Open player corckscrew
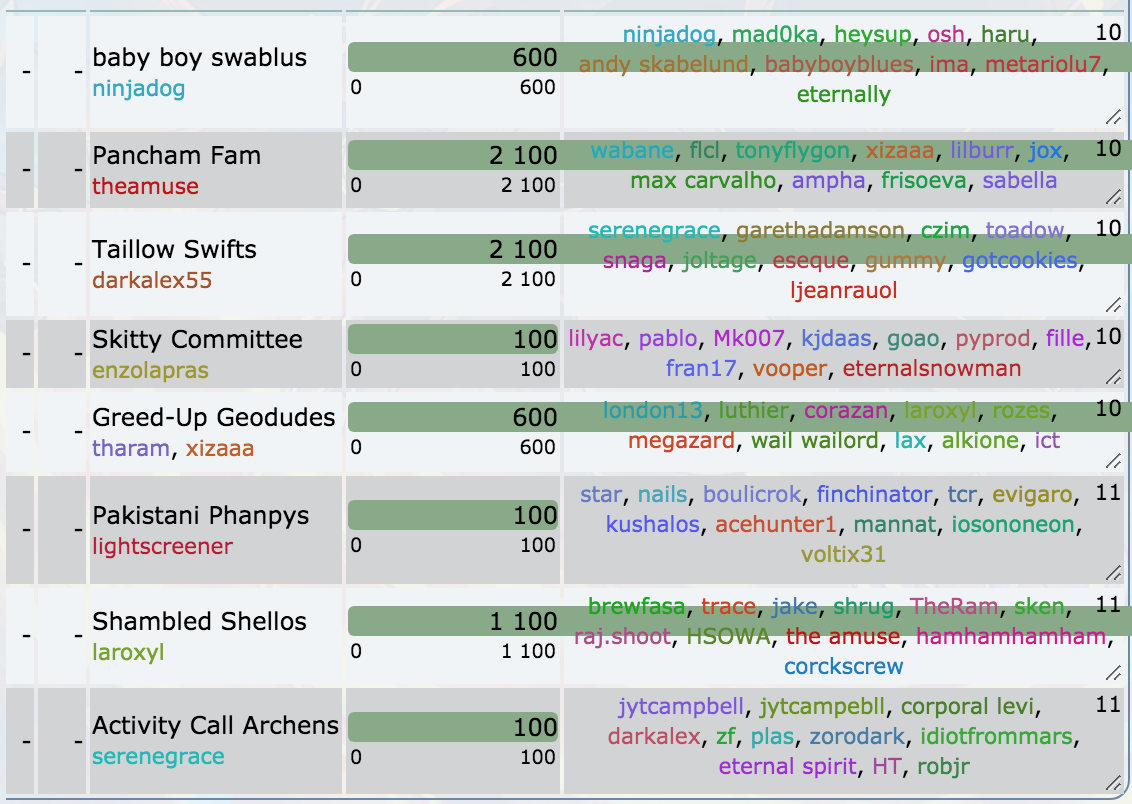Image resolution: width=1132 pixels, height=804 pixels. click(843, 667)
